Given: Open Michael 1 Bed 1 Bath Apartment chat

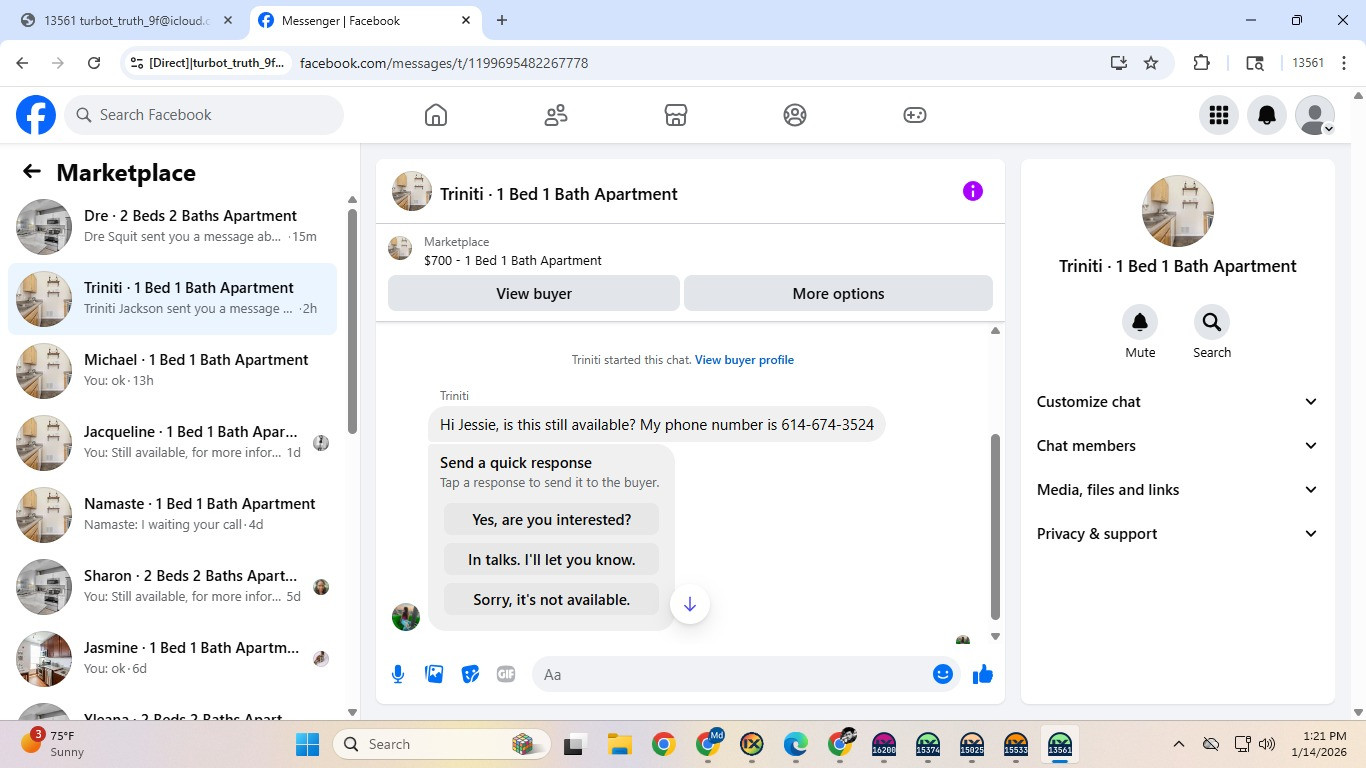Looking at the screenshot, I should click(x=172, y=371).
